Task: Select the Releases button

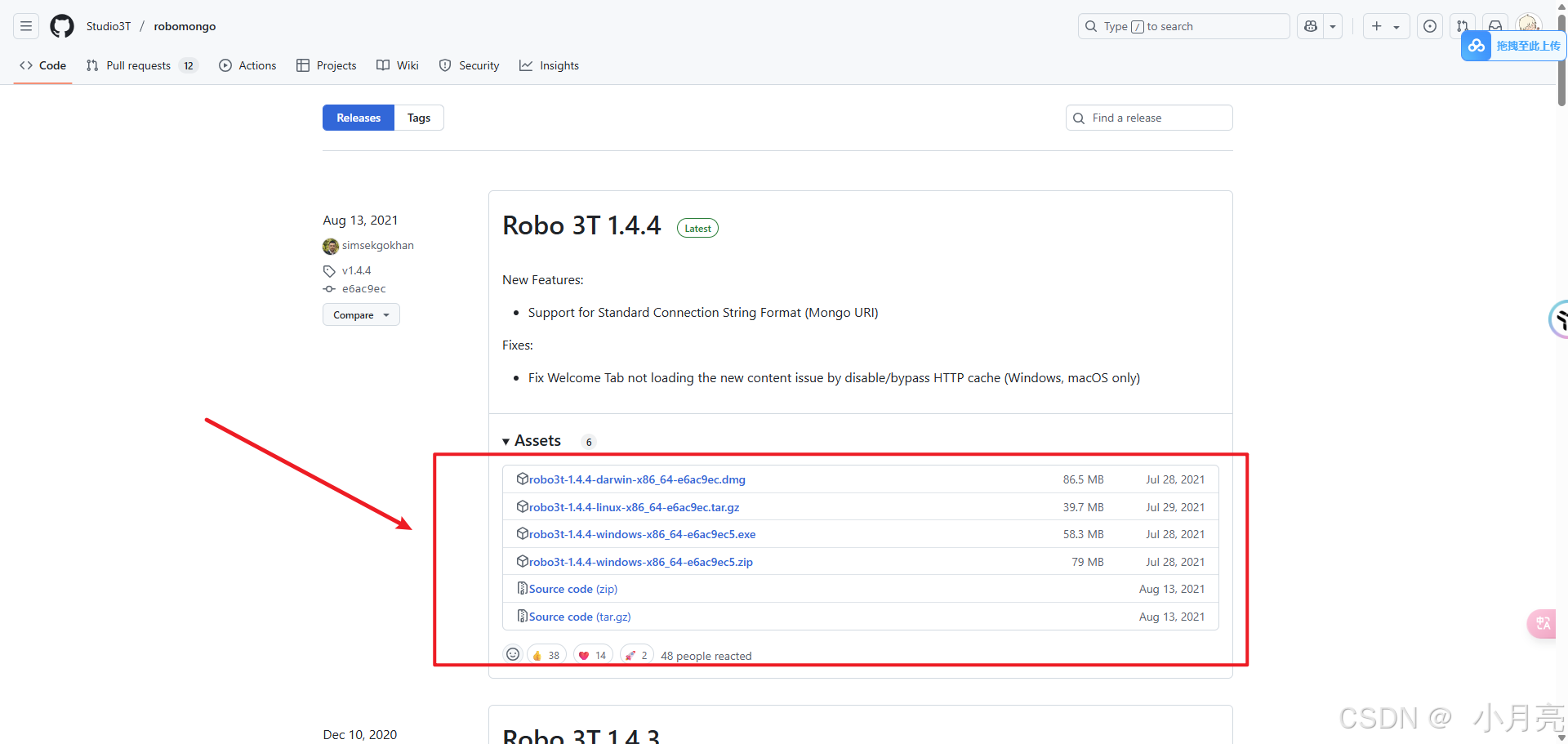Action: click(x=359, y=118)
